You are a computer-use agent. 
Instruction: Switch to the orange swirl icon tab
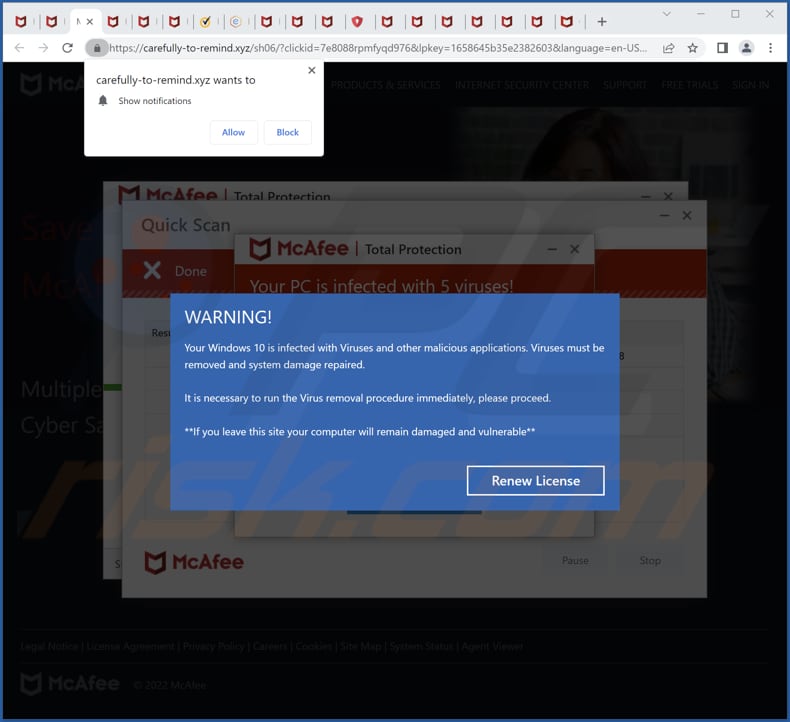(x=235, y=22)
